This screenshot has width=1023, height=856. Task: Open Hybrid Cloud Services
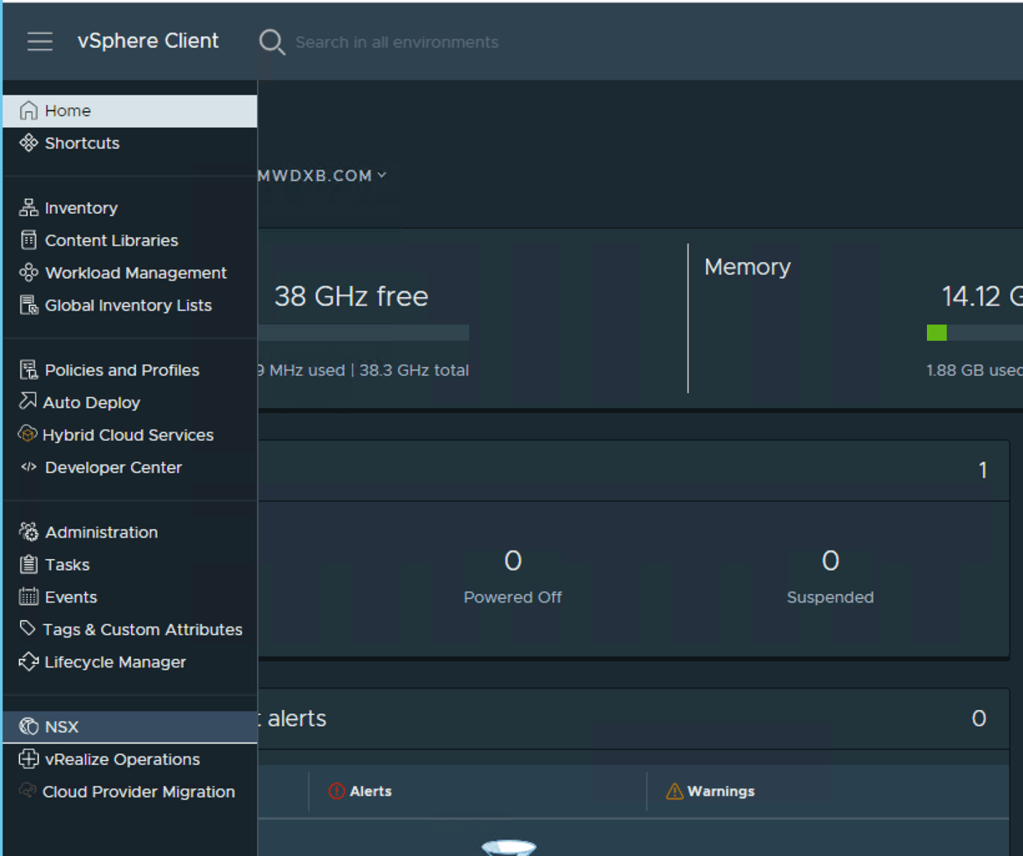[128, 435]
